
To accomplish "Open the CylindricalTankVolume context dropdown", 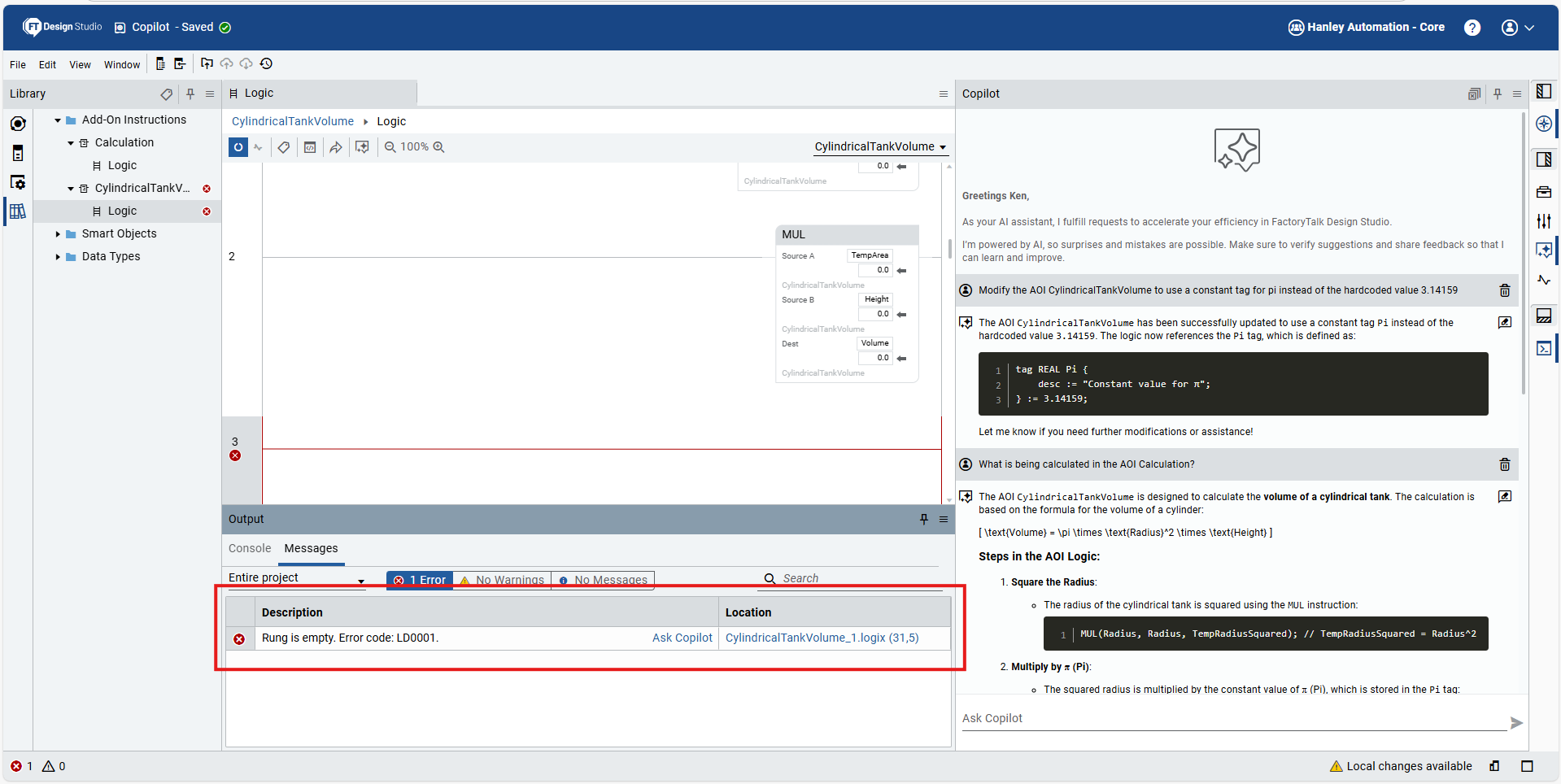I will point(880,147).
